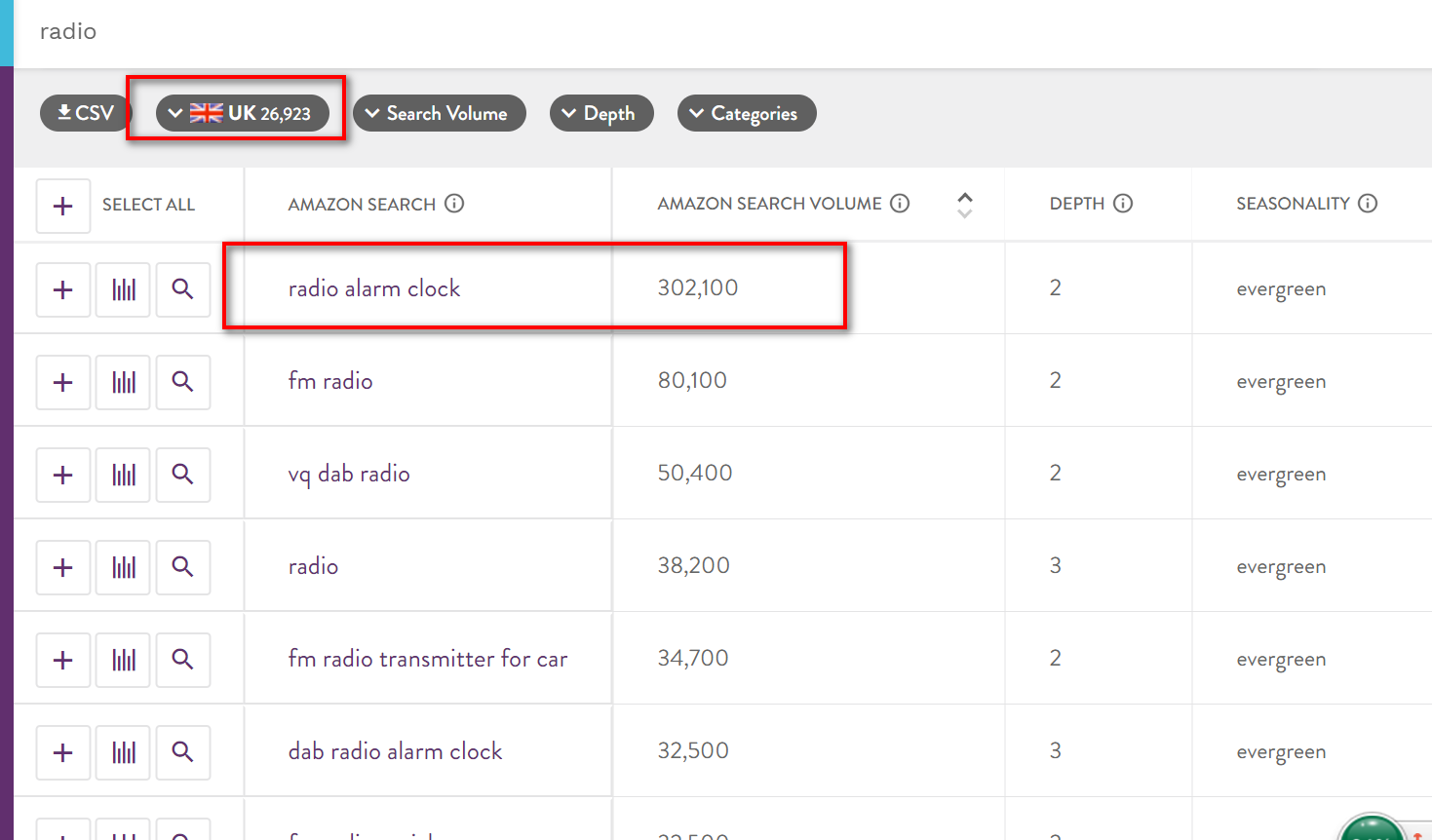Image resolution: width=1432 pixels, height=840 pixels.
Task: Search magnifier for dab radio alarm clock
Action: pyautogui.click(x=183, y=752)
